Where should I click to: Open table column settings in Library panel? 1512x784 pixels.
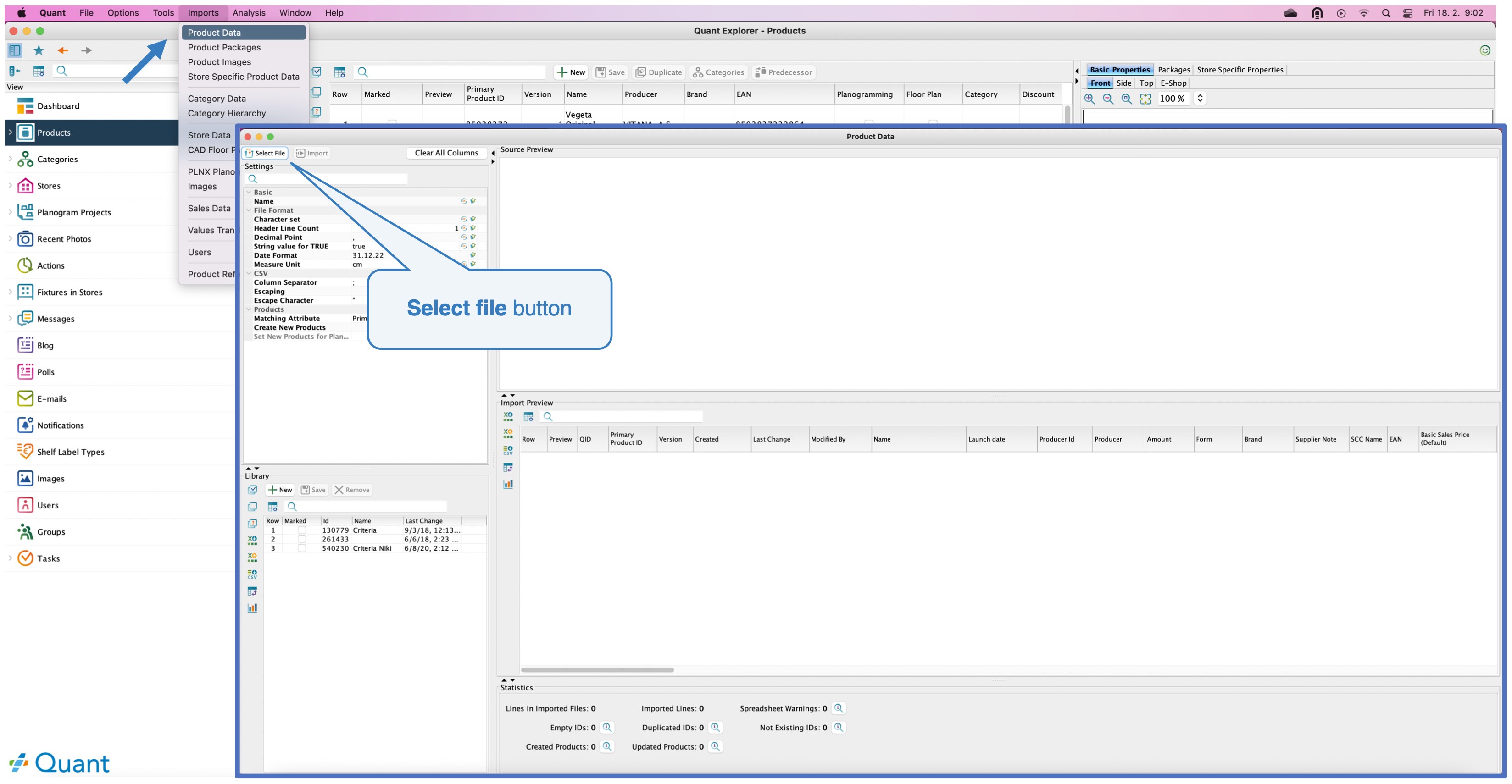click(x=272, y=507)
